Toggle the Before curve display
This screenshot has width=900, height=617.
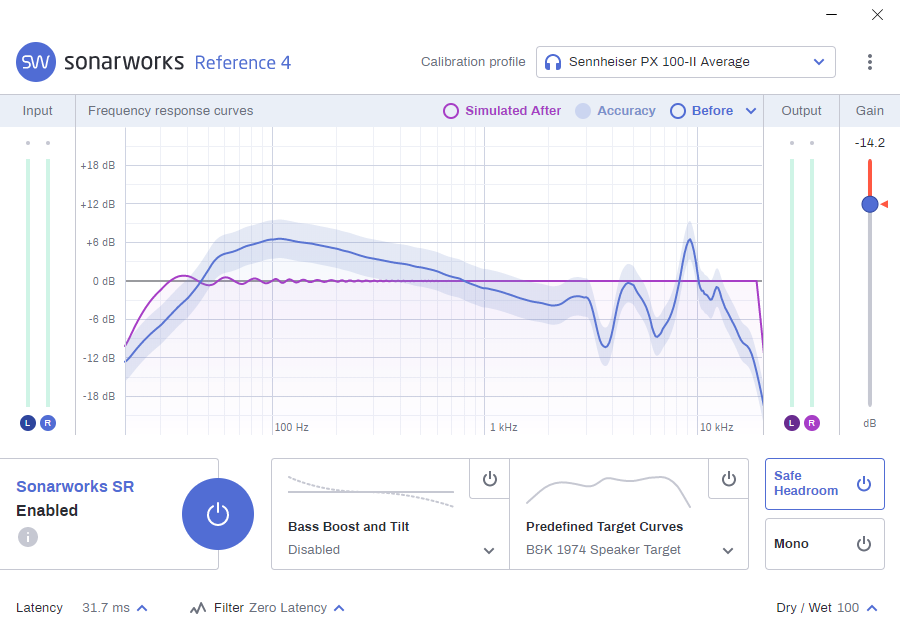point(701,111)
